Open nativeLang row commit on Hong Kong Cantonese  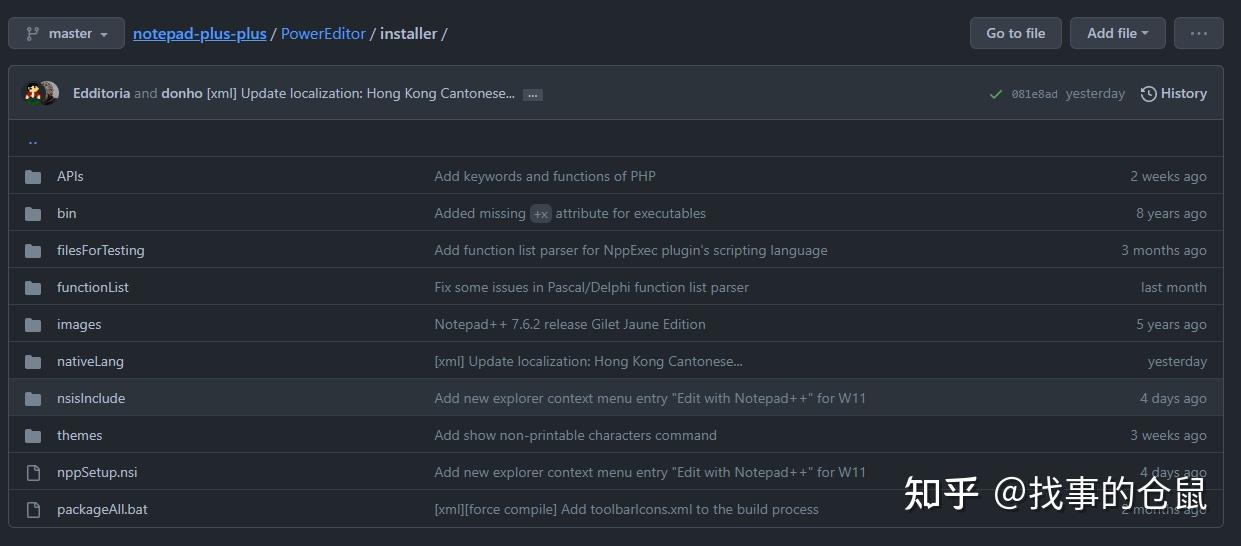588,361
